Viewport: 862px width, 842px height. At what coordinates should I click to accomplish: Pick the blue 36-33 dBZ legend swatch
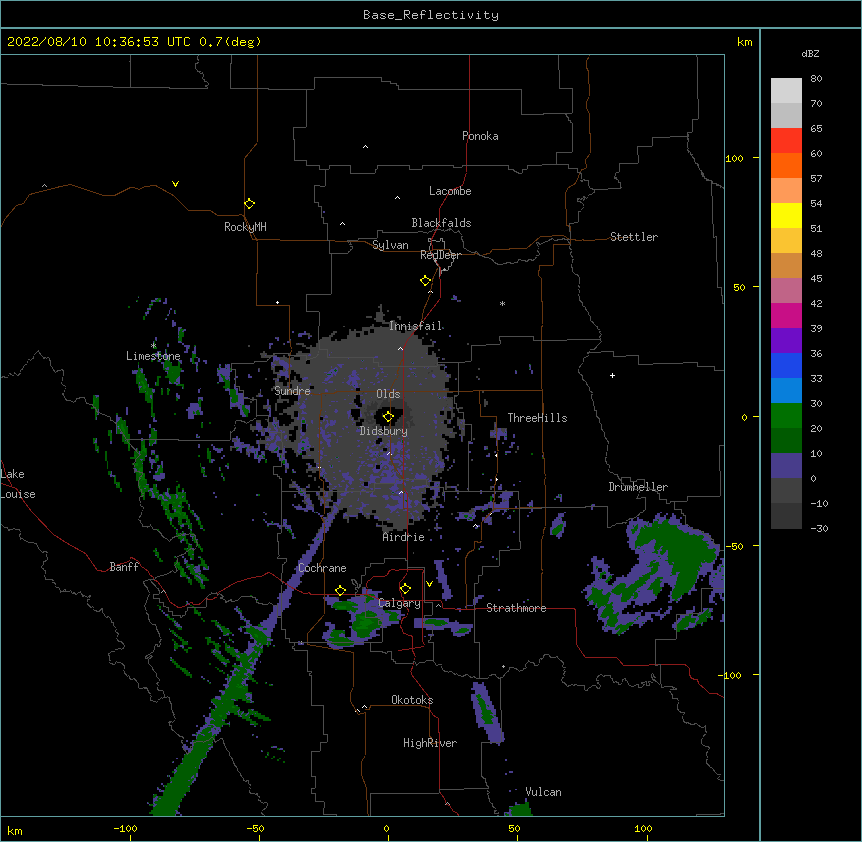coord(786,365)
